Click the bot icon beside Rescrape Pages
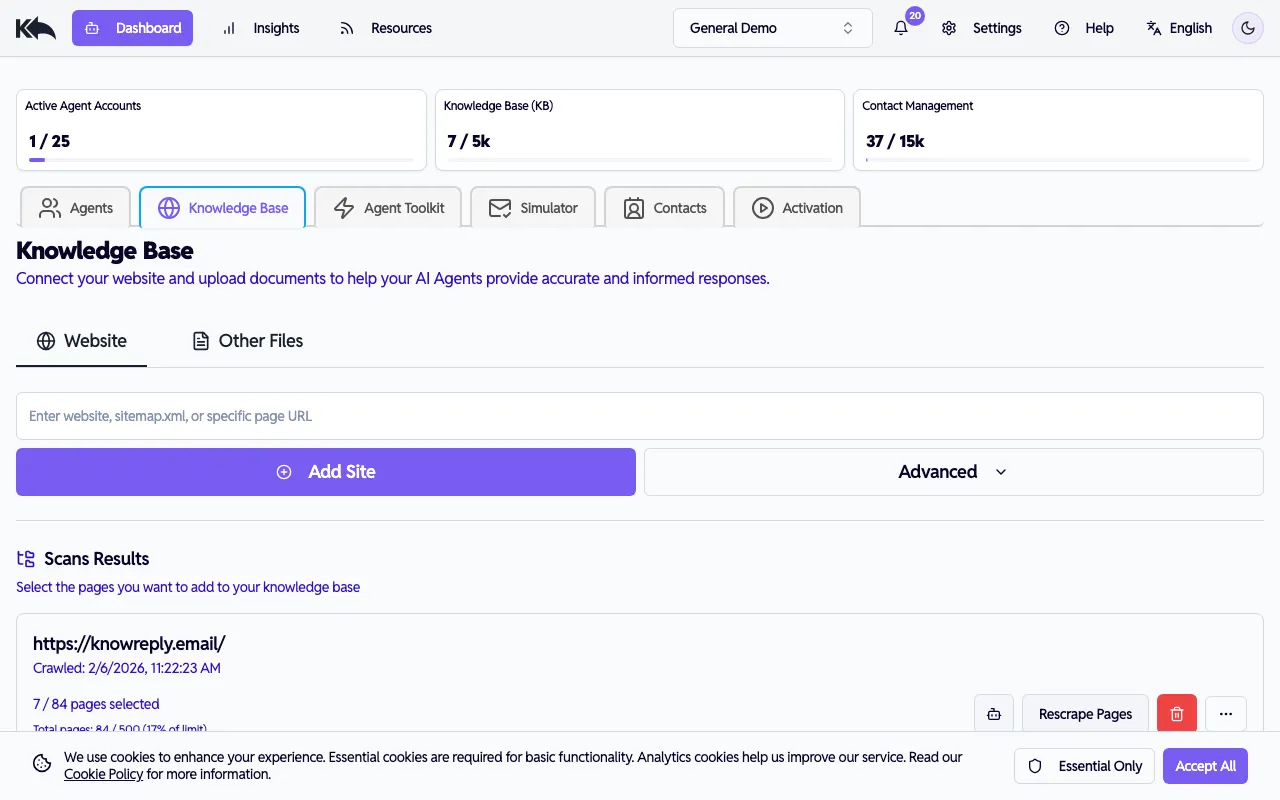Image resolution: width=1280 pixels, height=800 pixels. [994, 713]
